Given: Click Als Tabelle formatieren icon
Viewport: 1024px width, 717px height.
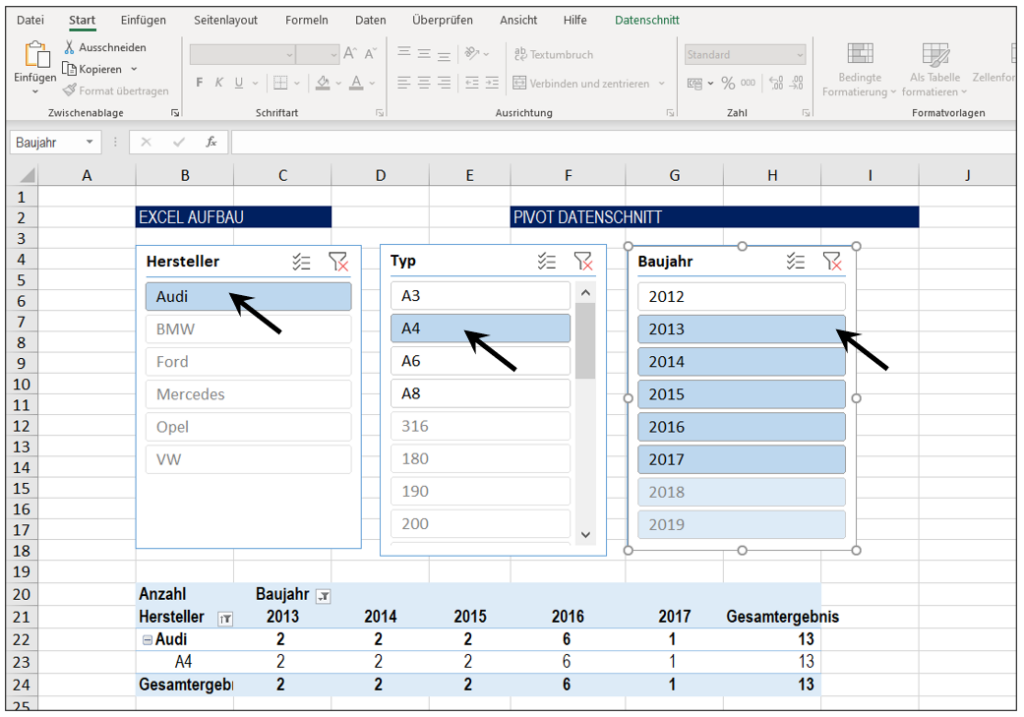Looking at the screenshot, I should coord(935,54).
